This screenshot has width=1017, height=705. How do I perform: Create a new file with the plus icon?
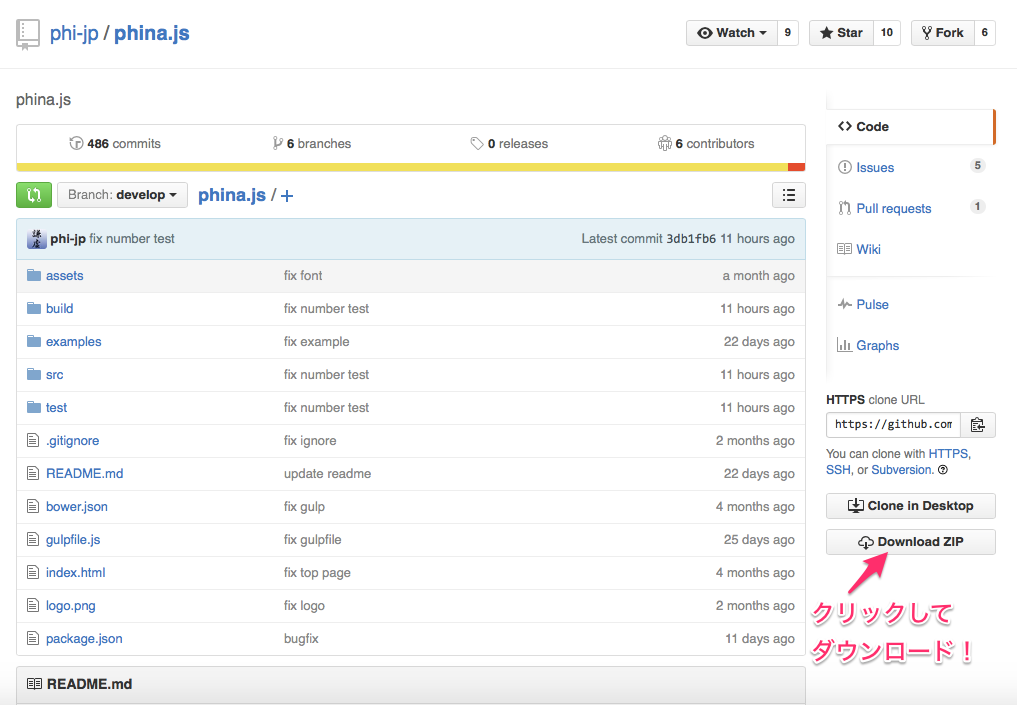tap(287, 195)
